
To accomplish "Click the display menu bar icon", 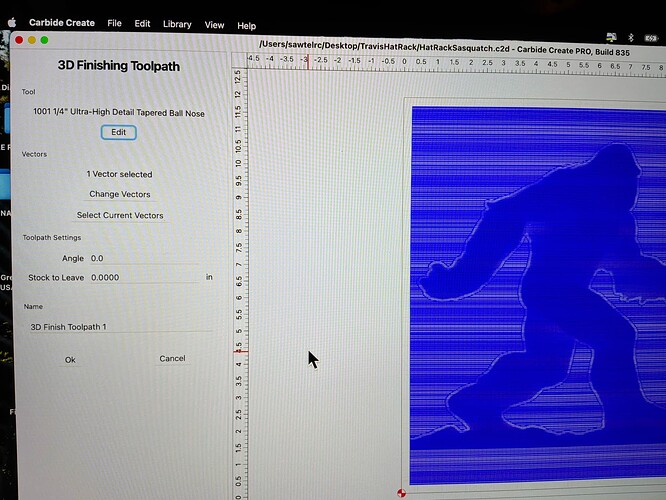I will tap(612, 37).
